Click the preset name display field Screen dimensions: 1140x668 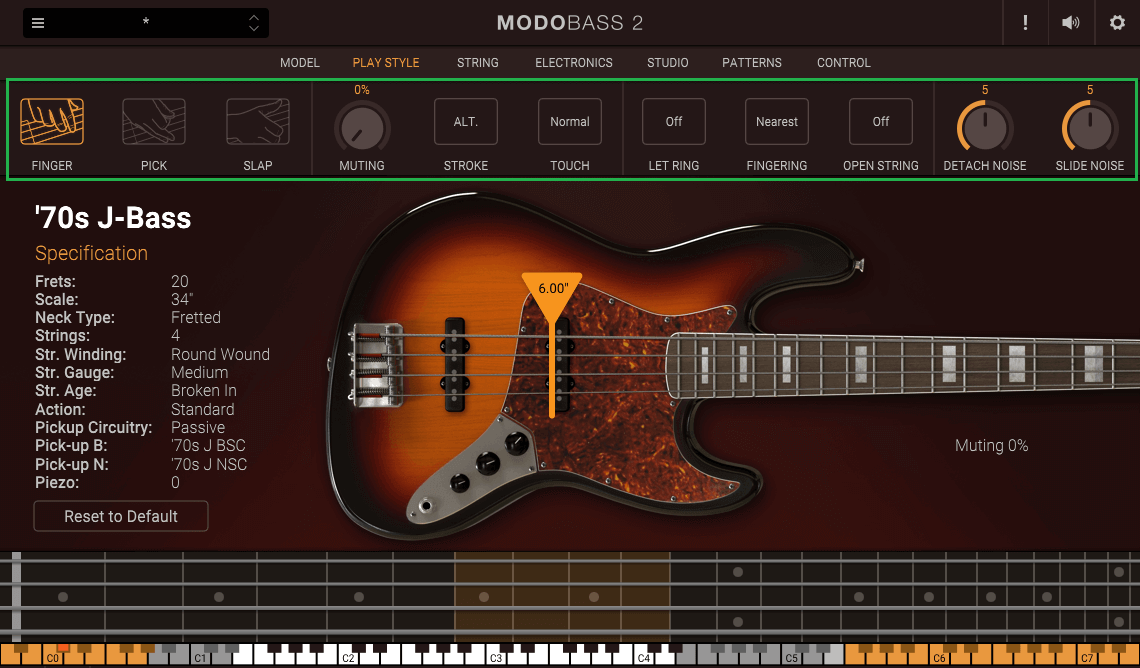click(x=145, y=23)
